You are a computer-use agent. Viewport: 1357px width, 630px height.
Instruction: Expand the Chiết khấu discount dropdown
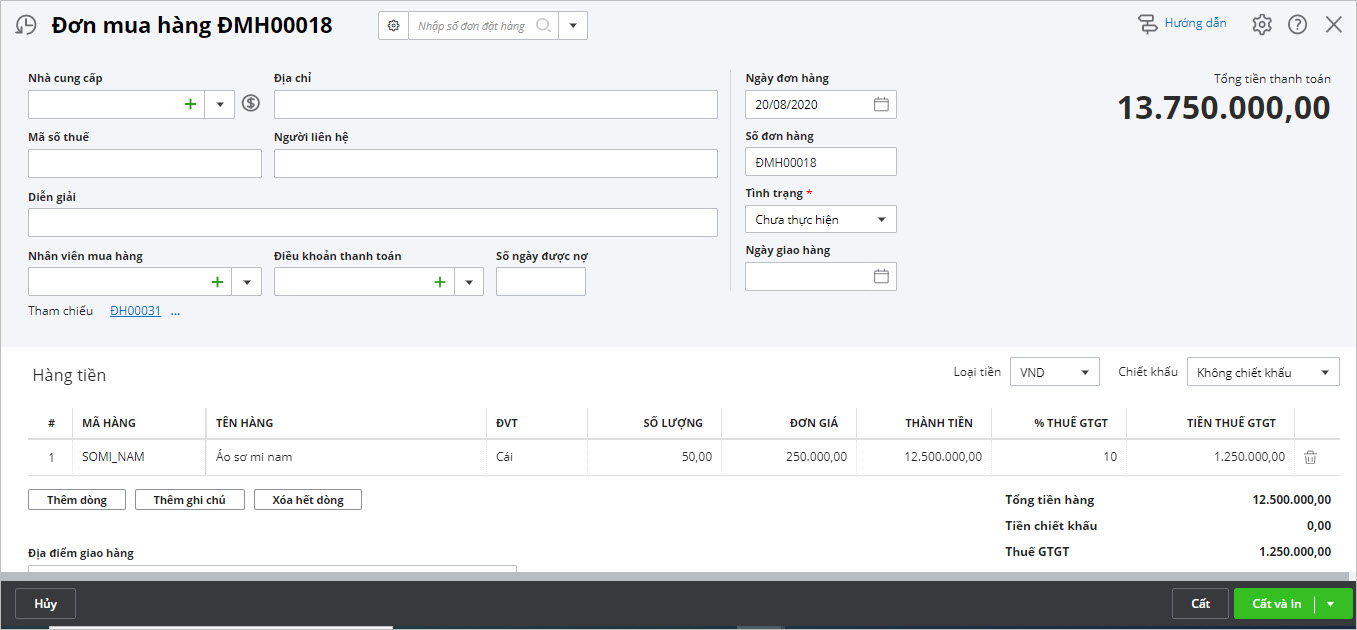click(1324, 372)
